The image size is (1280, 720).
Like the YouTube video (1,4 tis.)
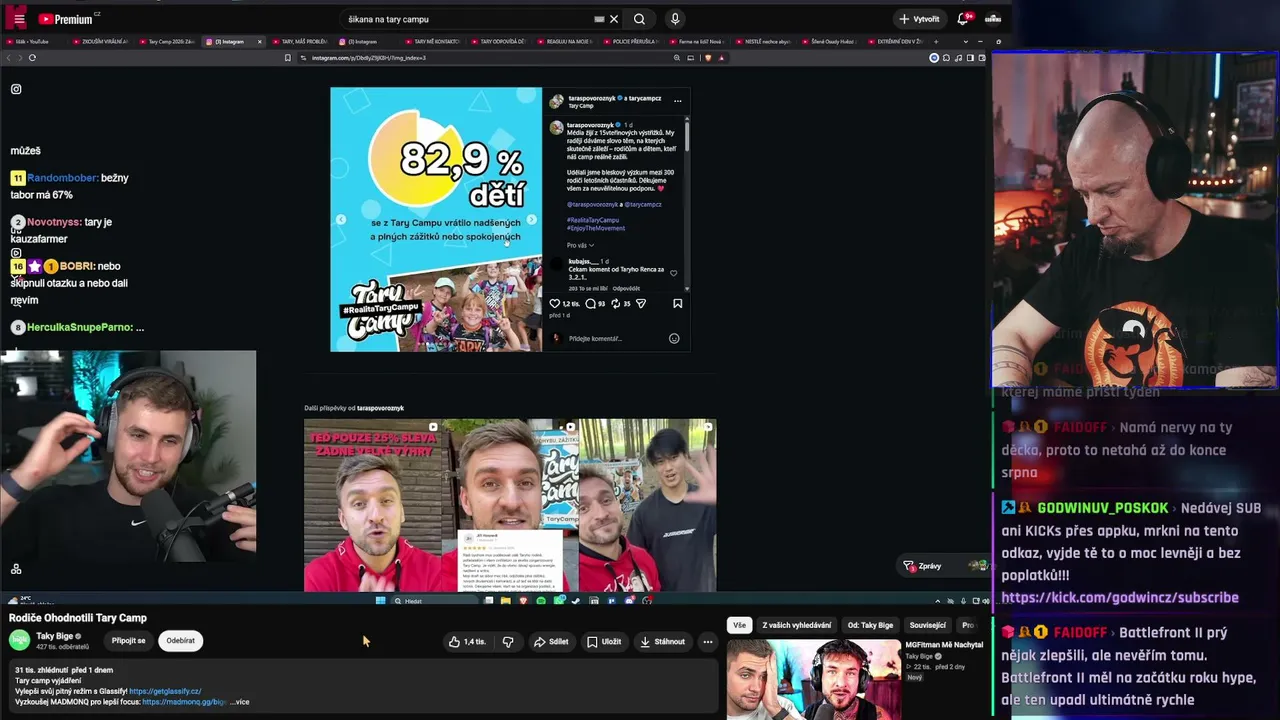click(468, 642)
